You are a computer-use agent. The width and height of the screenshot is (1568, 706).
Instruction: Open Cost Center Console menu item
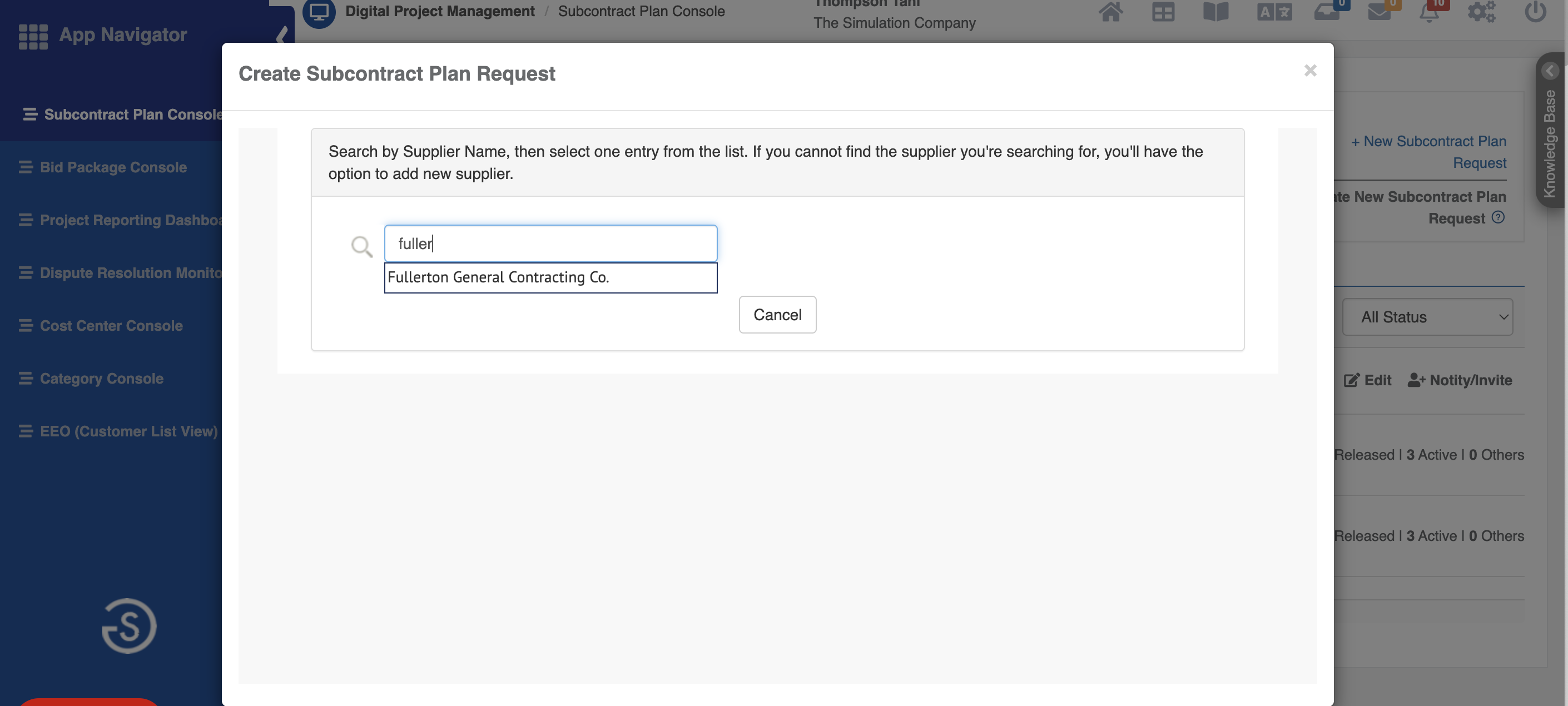tap(111, 326)
